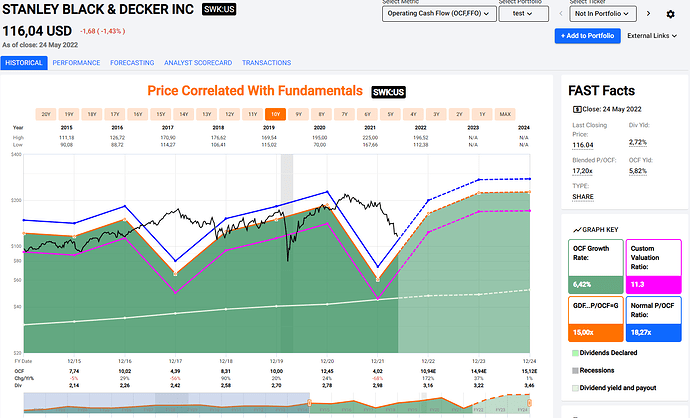Click the SWK:US badge beside chart title
690x418 pixels.
click(388, 91)
